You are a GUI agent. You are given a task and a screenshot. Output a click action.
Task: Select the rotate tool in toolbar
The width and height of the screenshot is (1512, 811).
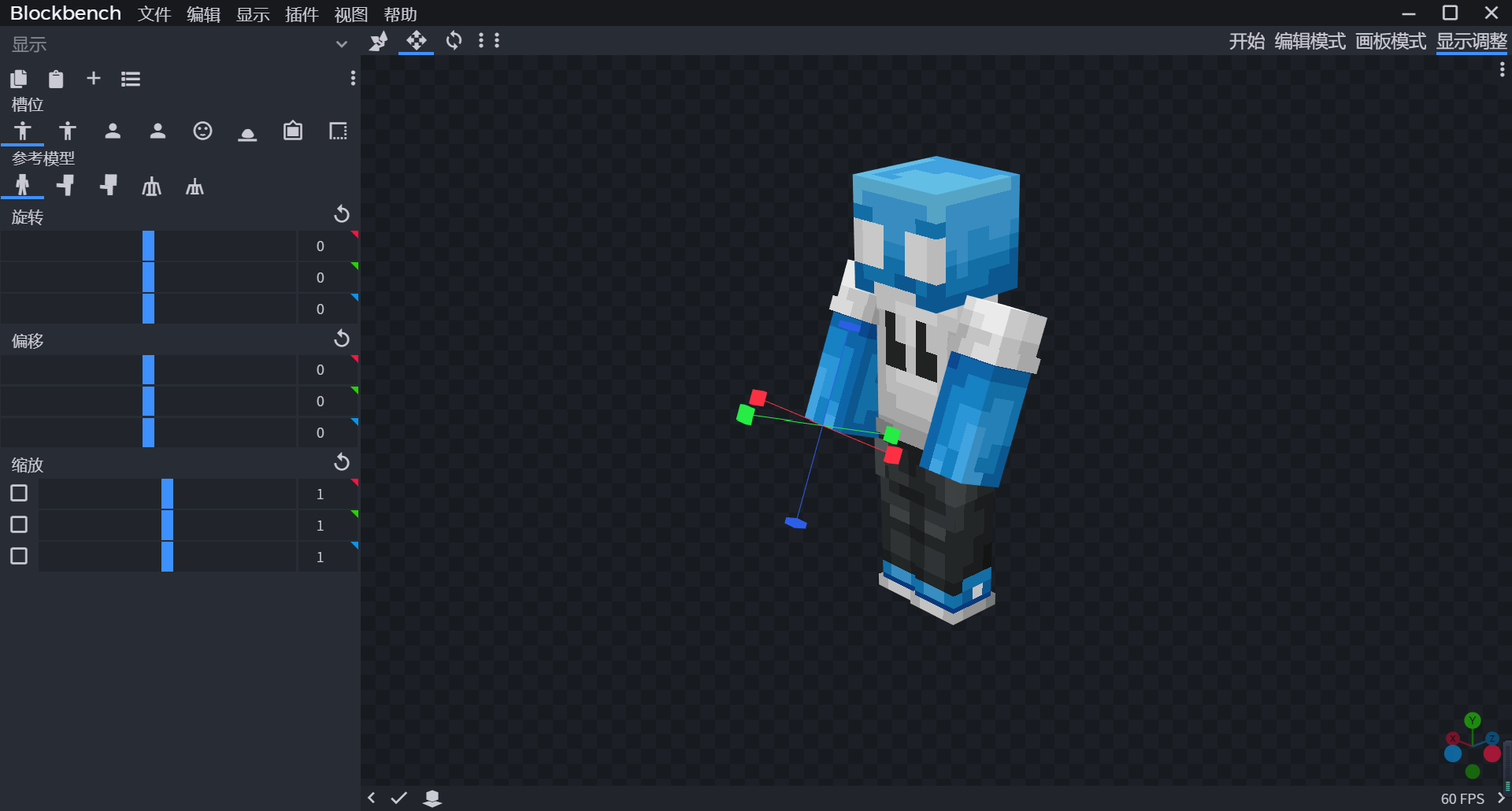pos(454,41)
